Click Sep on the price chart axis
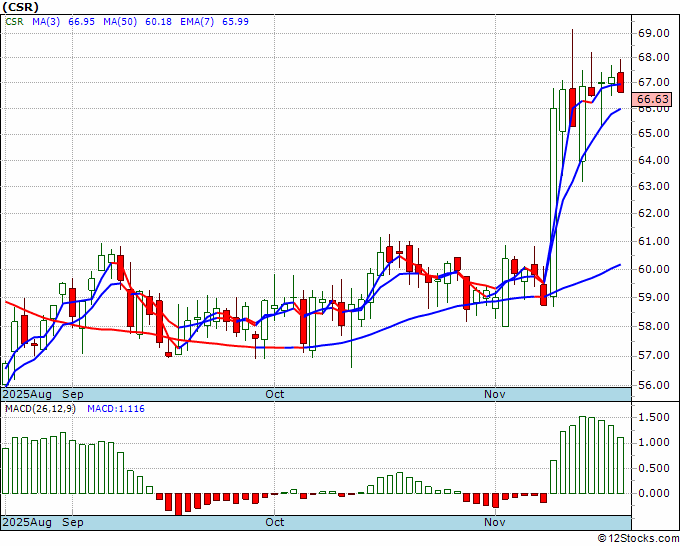 pos(73,394)
